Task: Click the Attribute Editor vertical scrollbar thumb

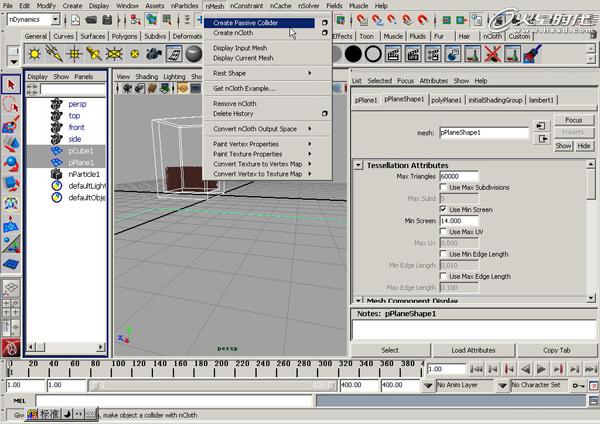Action: click(591, 184)
